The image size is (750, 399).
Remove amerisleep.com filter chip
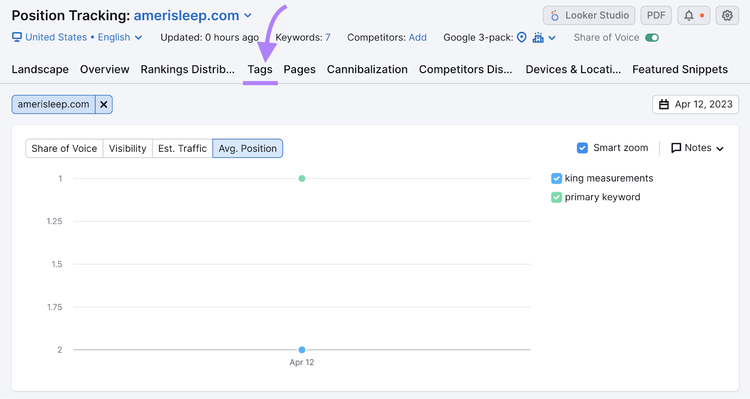(x=104, y=104)
